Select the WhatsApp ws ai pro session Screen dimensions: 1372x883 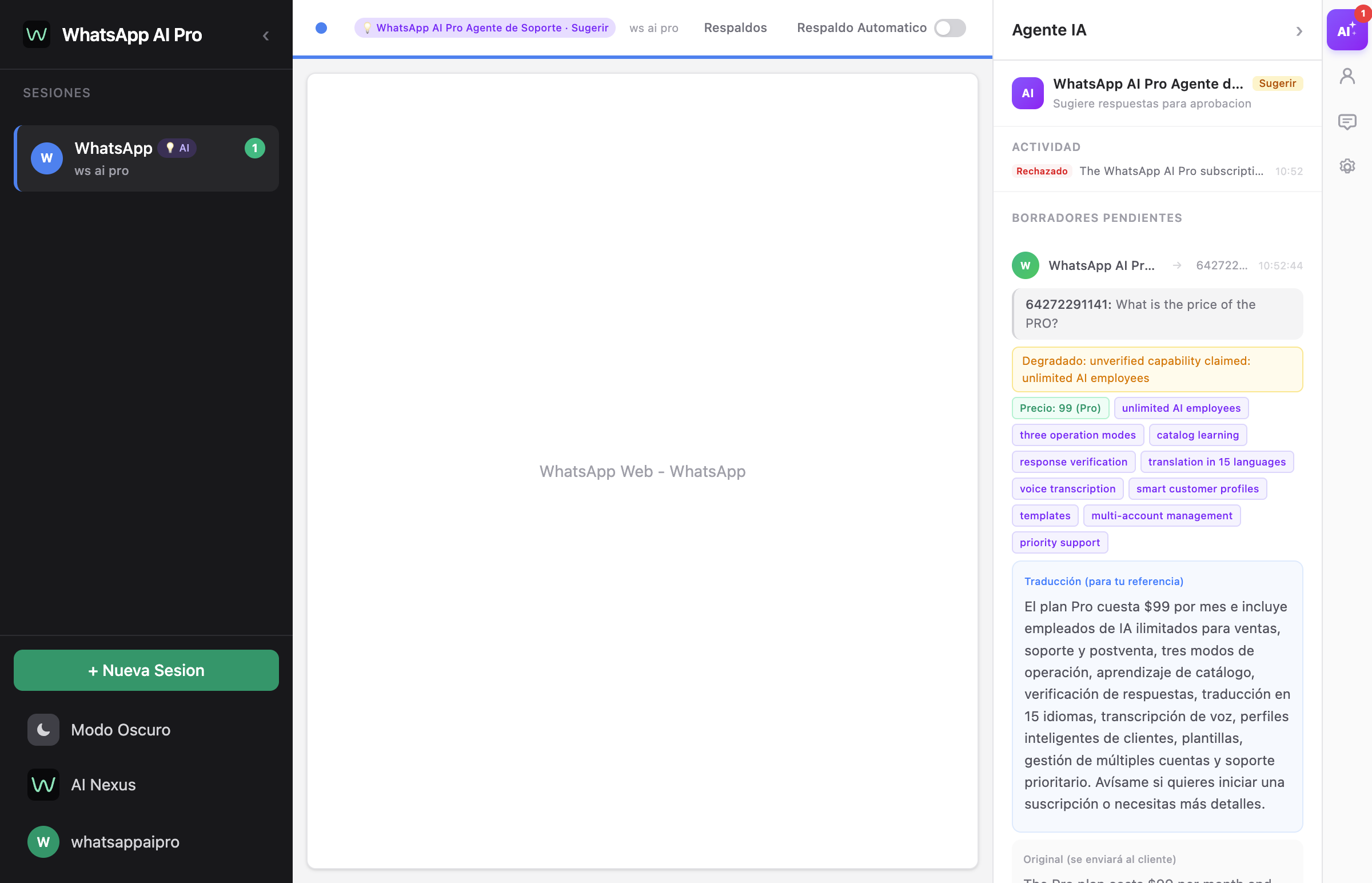point(147,159)
